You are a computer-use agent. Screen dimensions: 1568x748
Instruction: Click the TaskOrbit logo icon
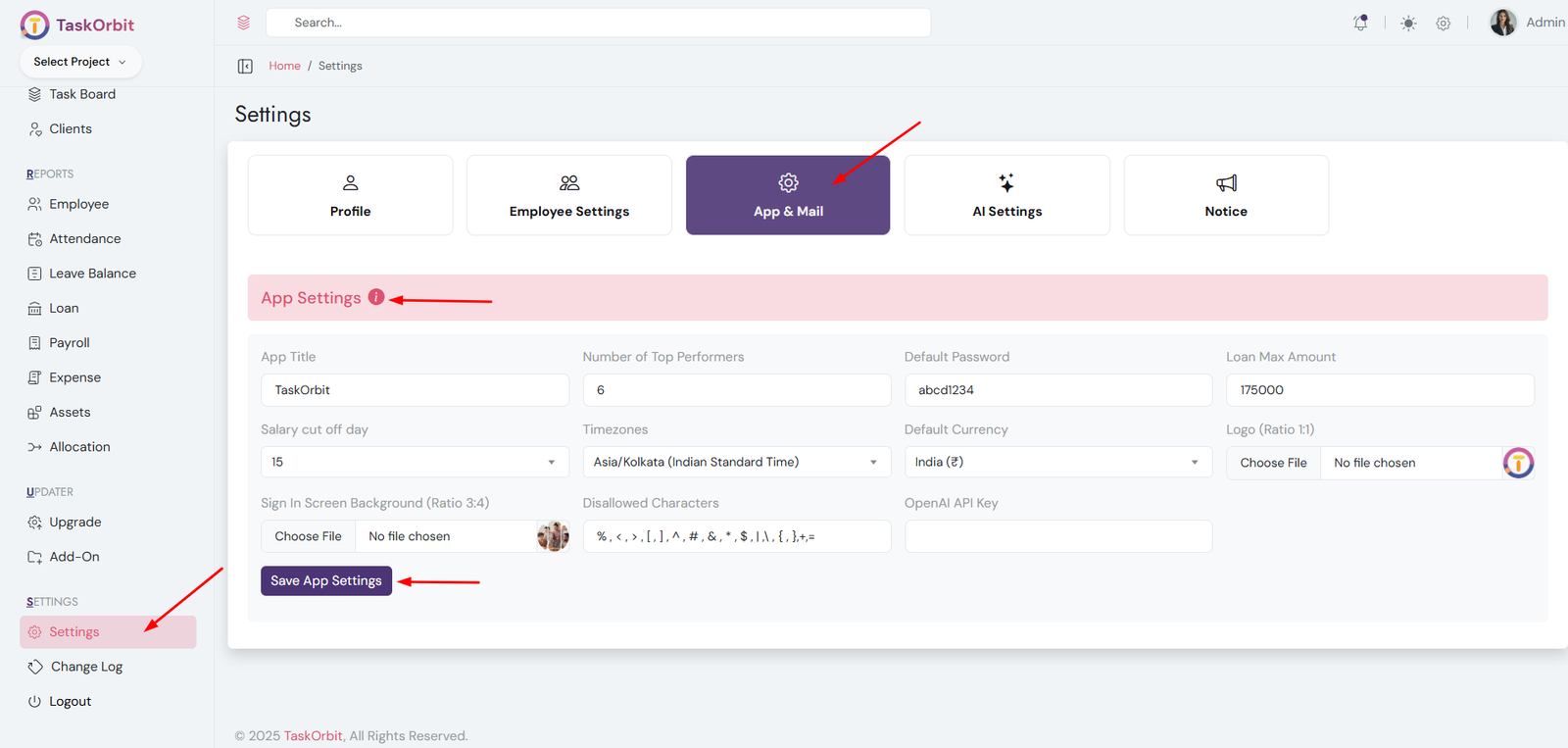34,25
